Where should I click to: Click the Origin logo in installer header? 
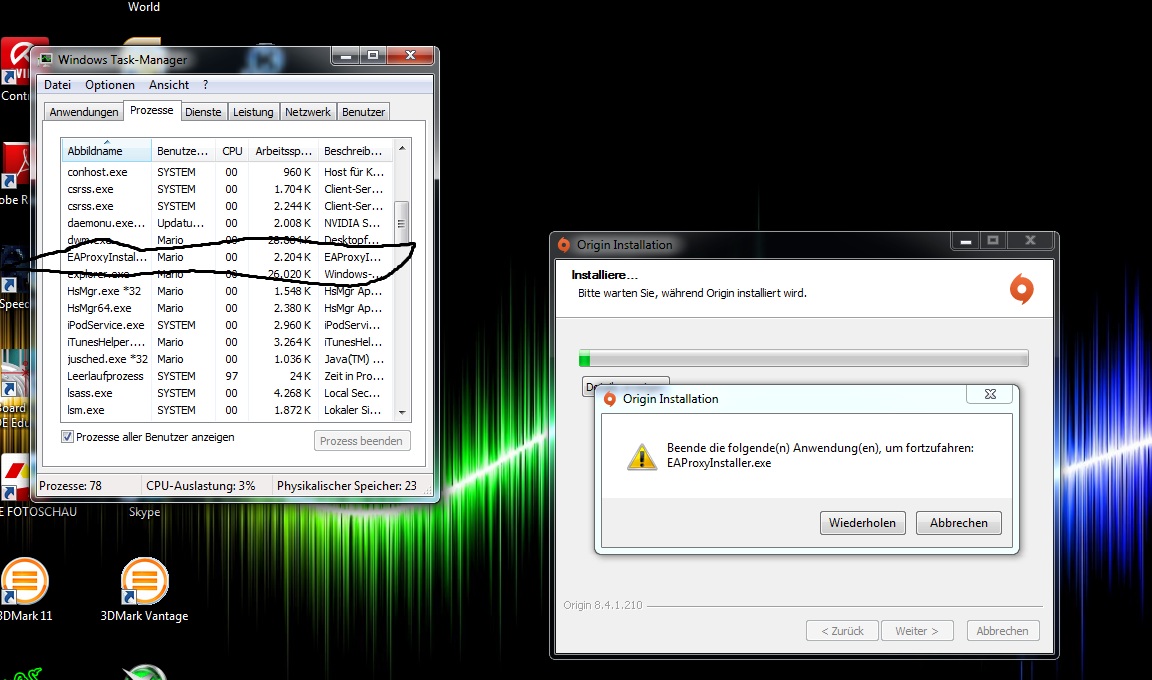[x=1021, y=289]
